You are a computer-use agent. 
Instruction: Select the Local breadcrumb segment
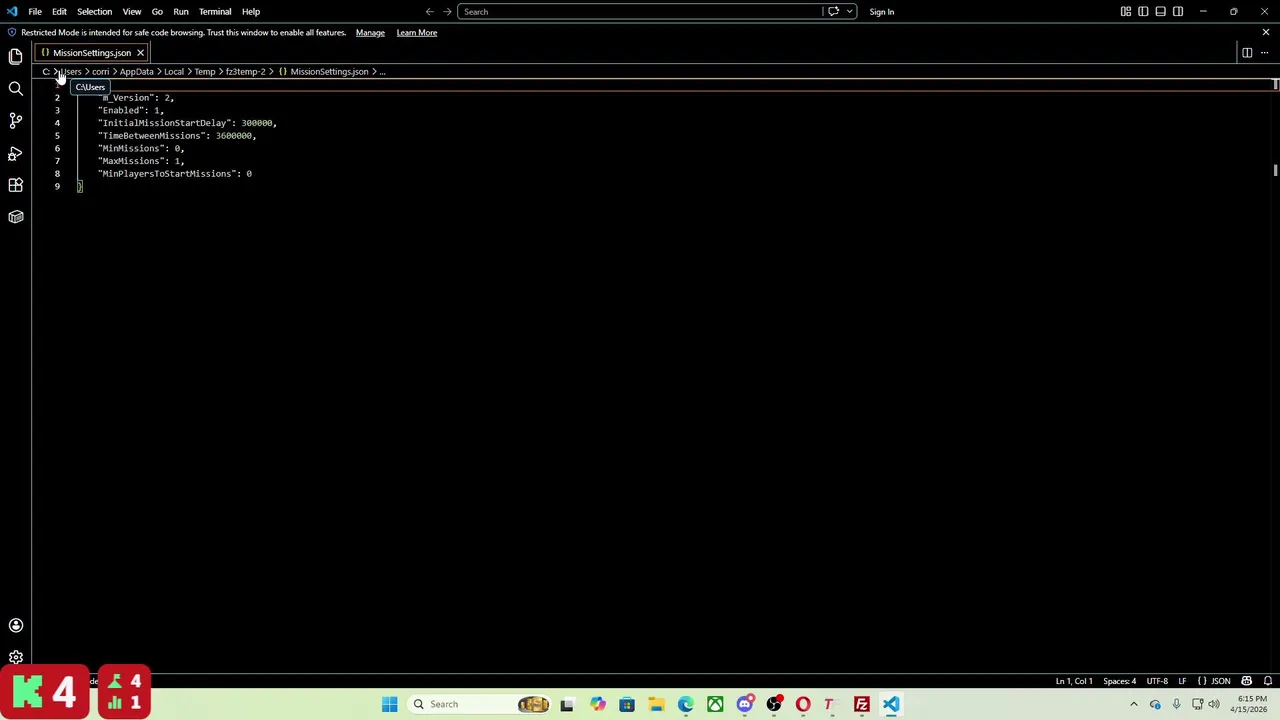click(174, 71)
